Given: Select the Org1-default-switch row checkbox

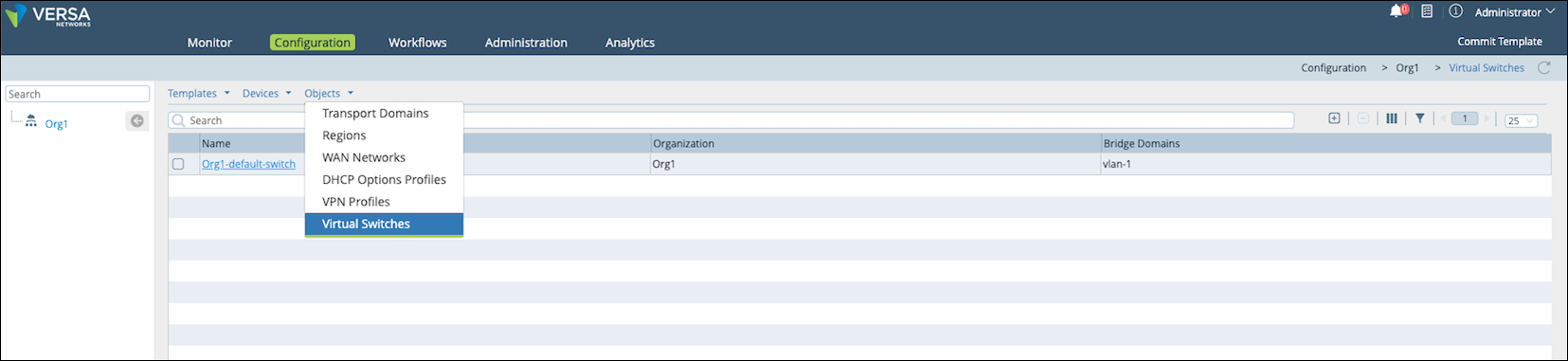Looking at the screenshot, I should (178, 164).
